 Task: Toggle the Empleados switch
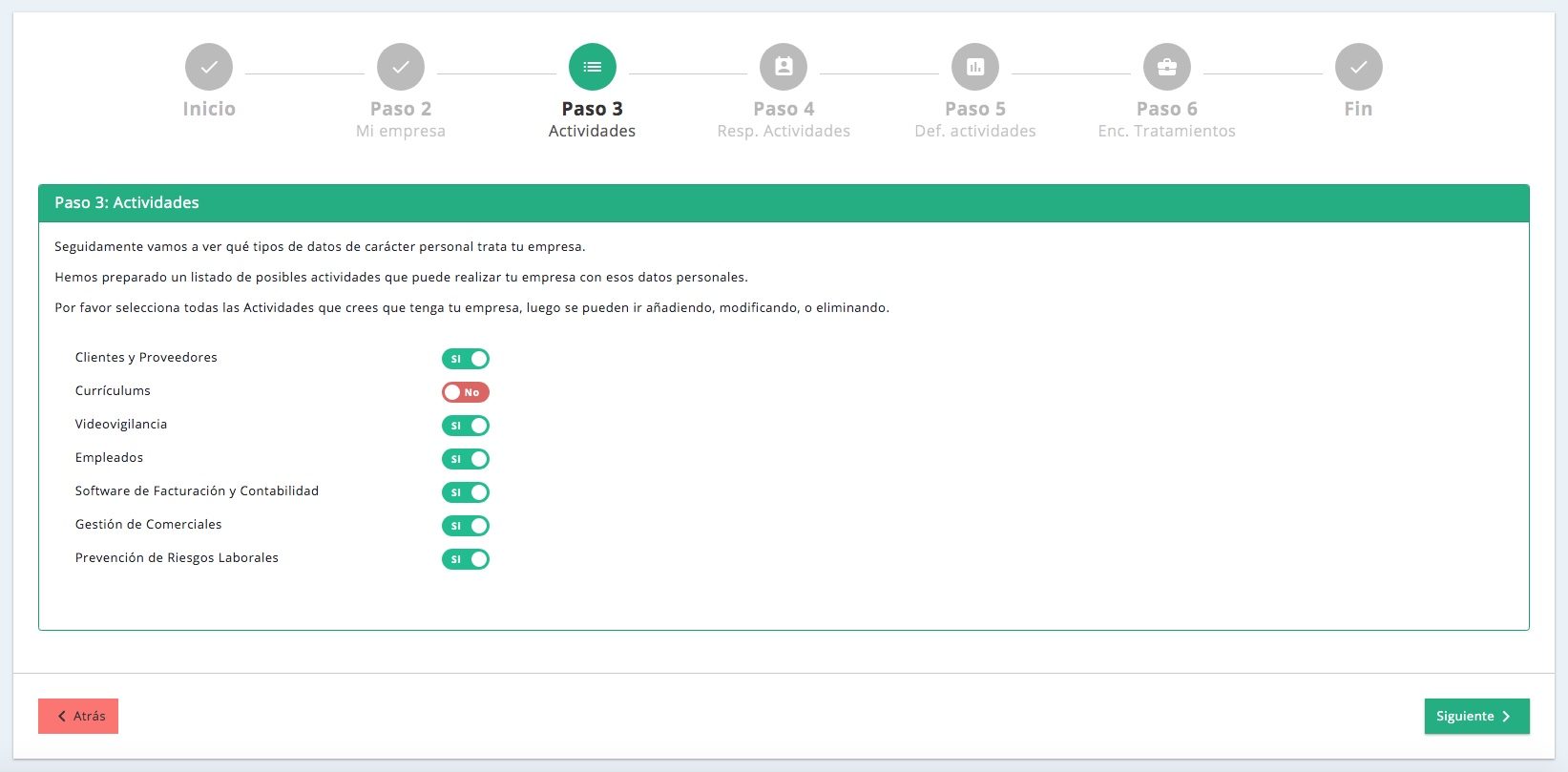(466, 459)
